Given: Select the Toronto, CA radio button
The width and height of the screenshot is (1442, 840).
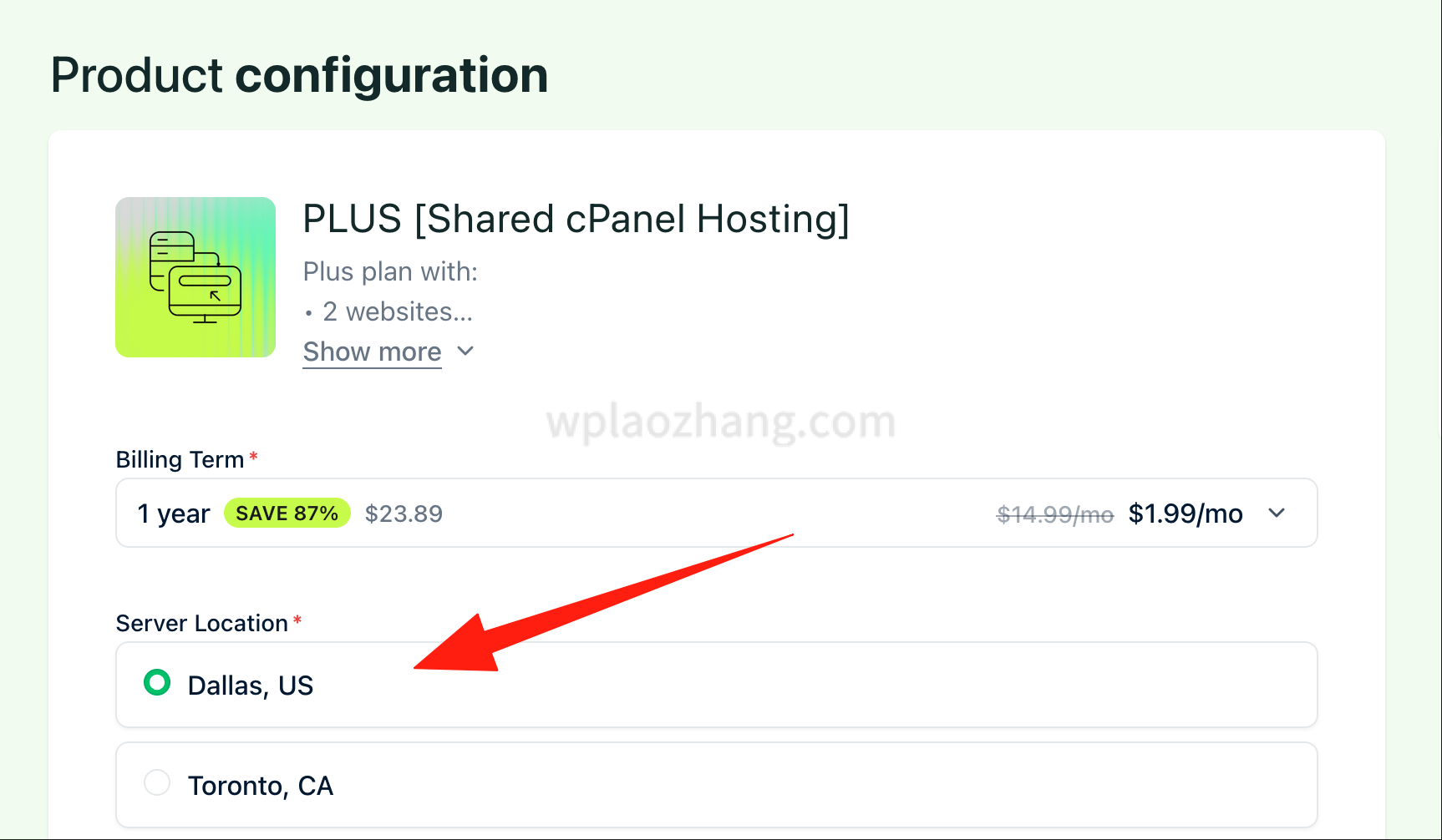Looking at the screenshot, I should pyautogui.click(x=157, y=783).
